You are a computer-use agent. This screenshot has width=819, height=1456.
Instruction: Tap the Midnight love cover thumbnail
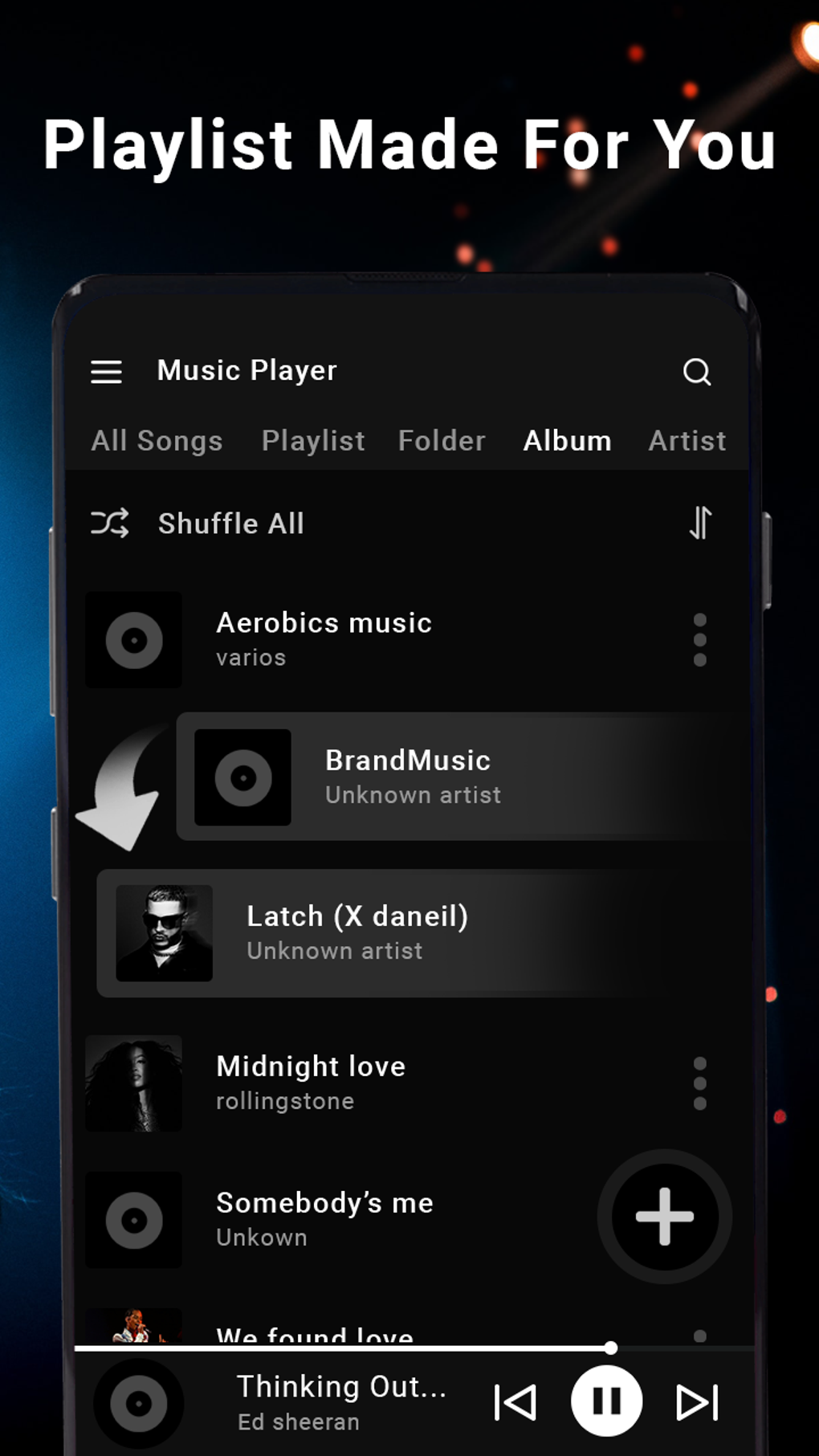point(134,1083)
